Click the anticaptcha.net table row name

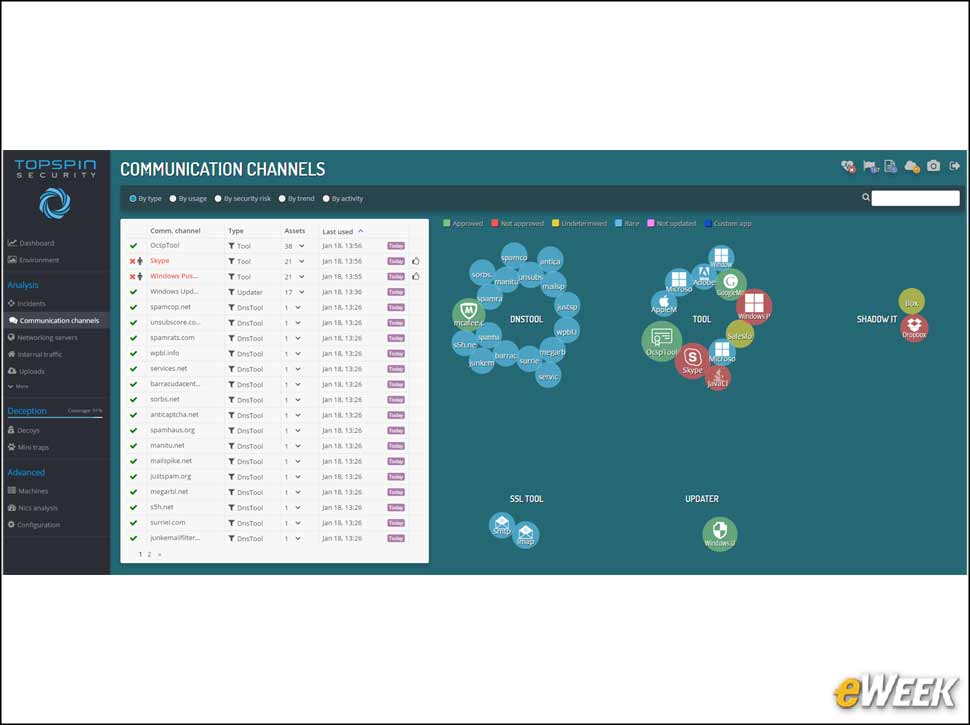(x=174, y=415)
